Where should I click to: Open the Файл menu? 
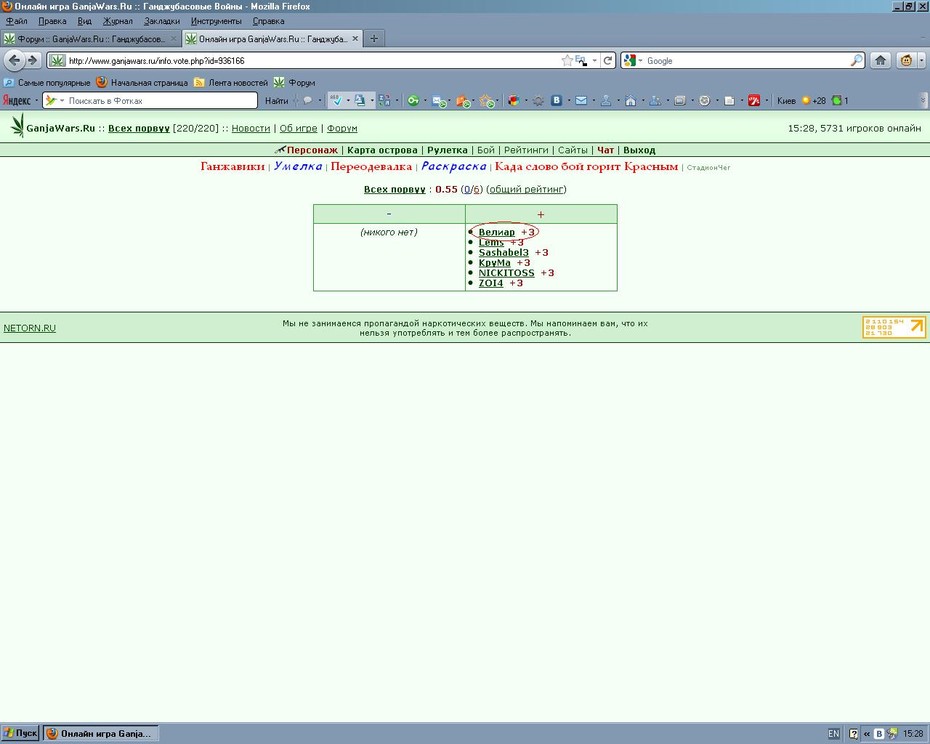[17, 21]
